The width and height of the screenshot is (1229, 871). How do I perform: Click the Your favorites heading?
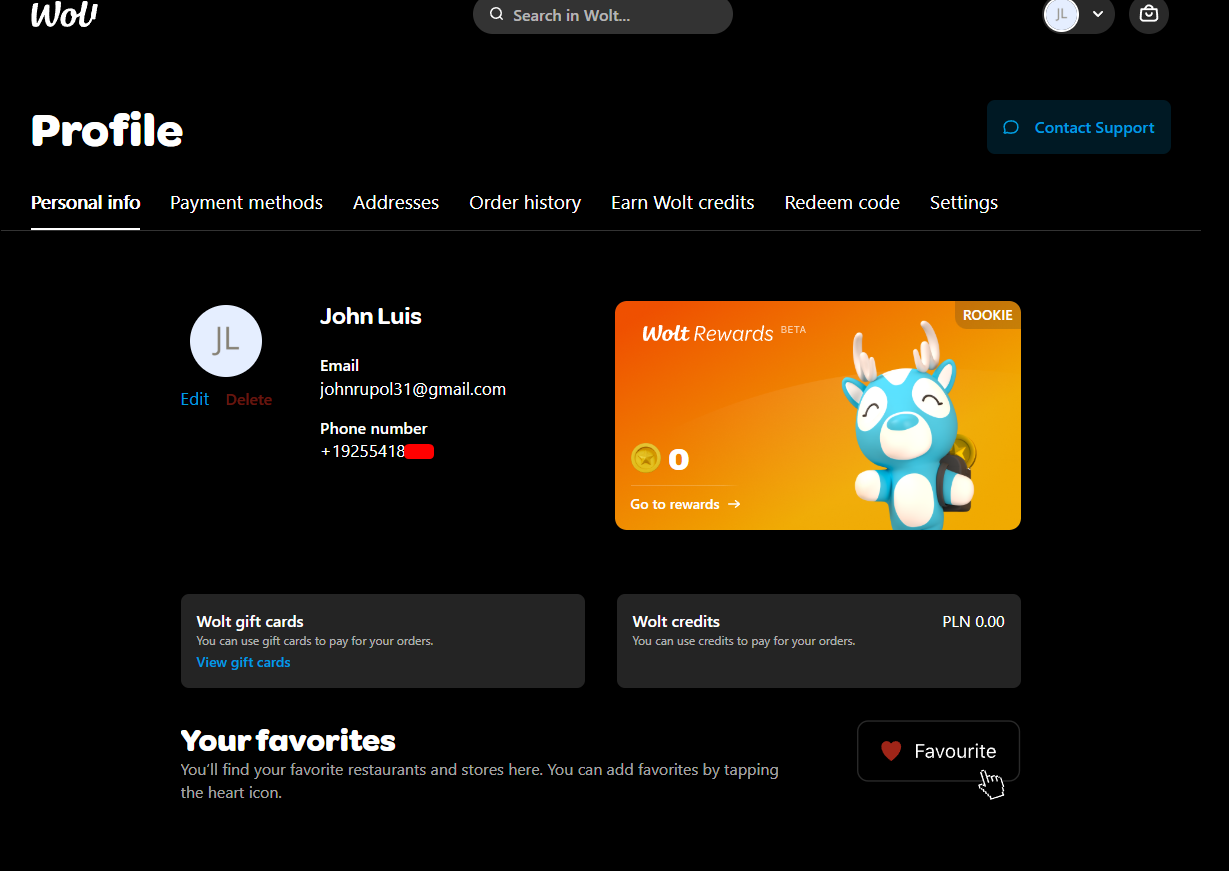pos(288,741)
